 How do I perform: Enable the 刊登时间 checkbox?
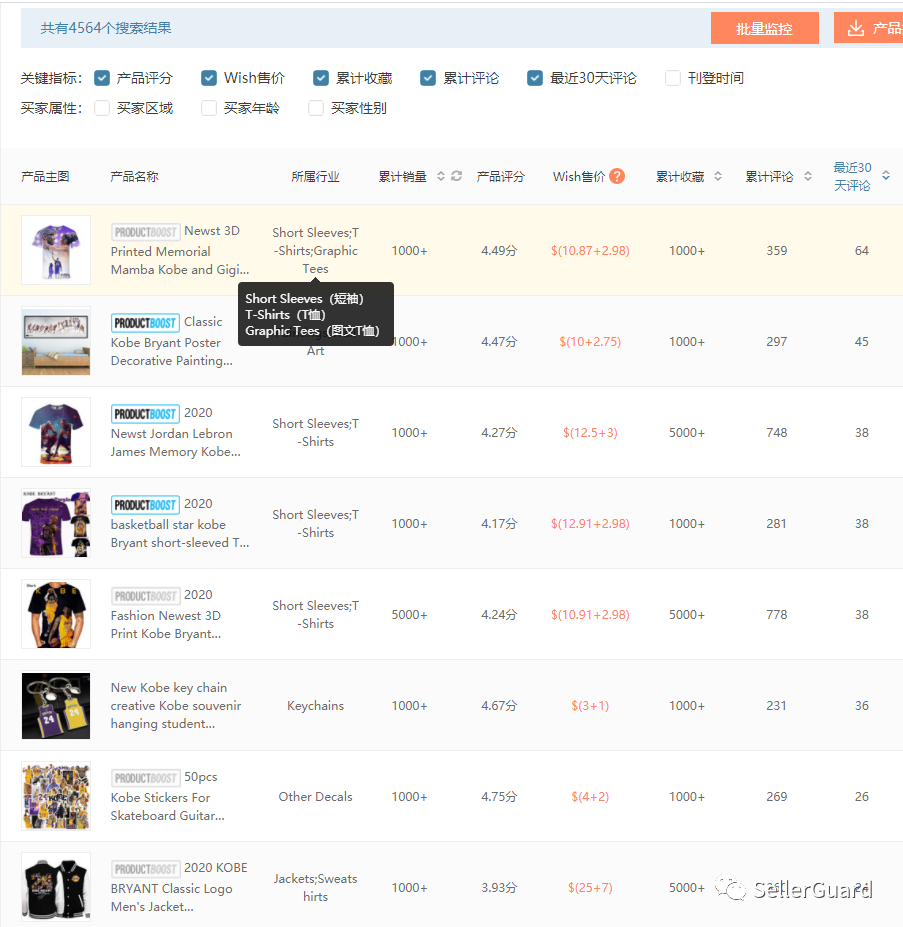673,78
